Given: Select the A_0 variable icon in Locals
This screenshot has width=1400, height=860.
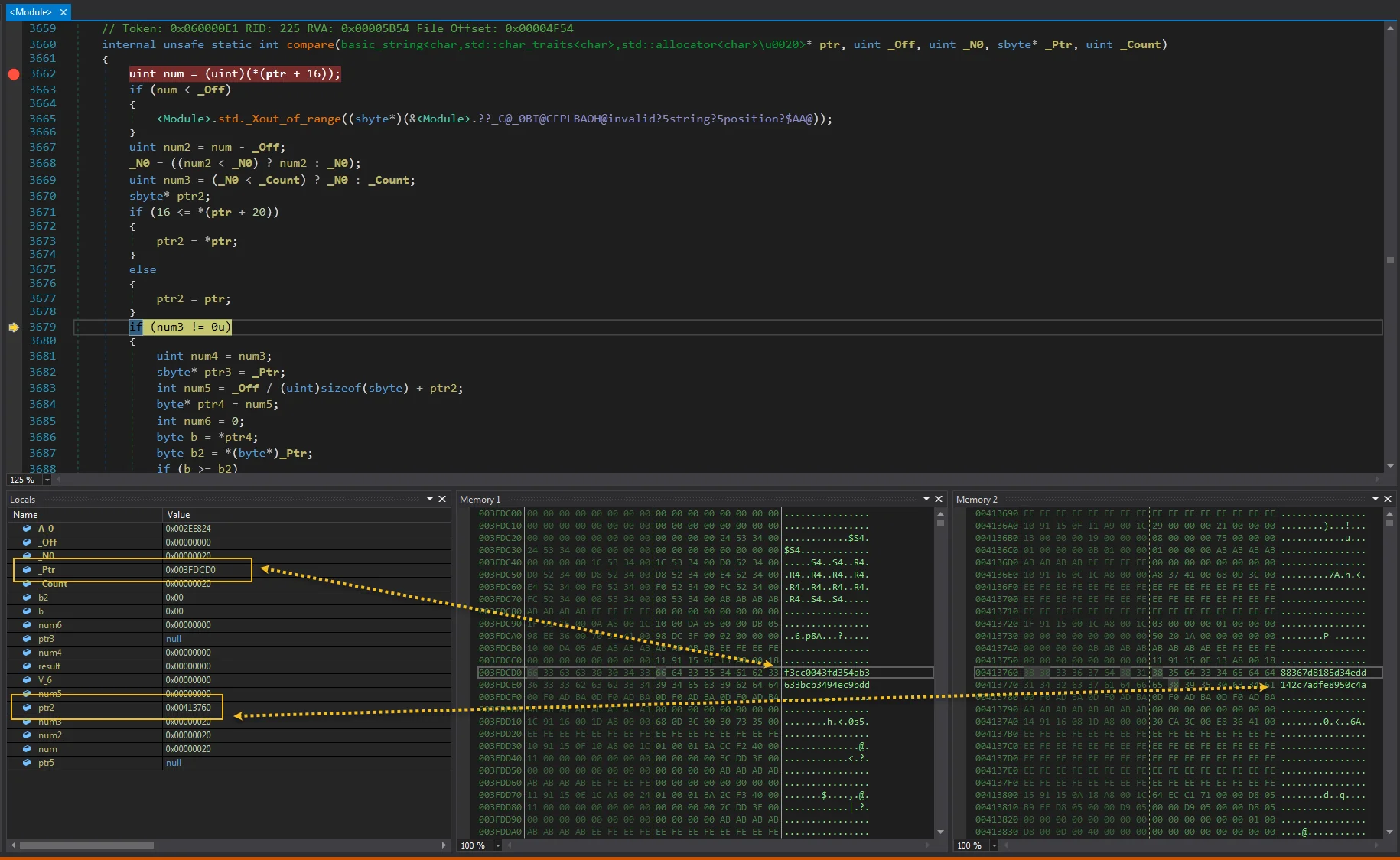Looking at the screenshot, I should point(27,529).
